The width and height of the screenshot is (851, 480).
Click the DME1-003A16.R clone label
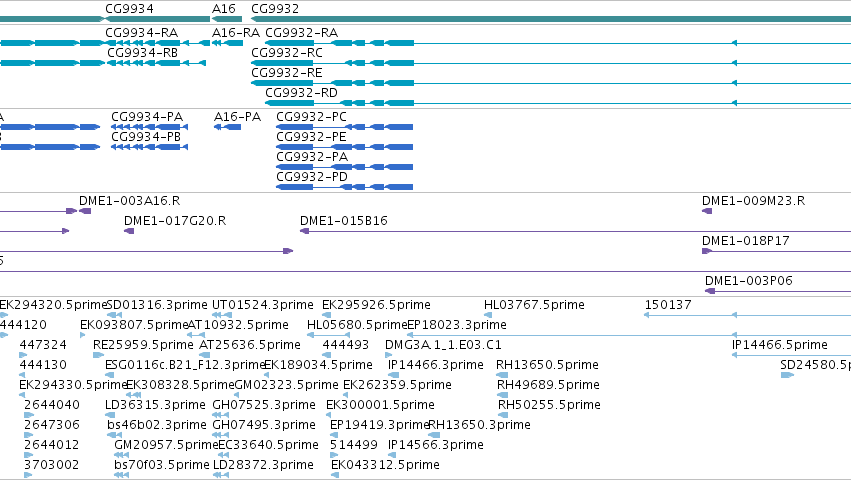130,201
